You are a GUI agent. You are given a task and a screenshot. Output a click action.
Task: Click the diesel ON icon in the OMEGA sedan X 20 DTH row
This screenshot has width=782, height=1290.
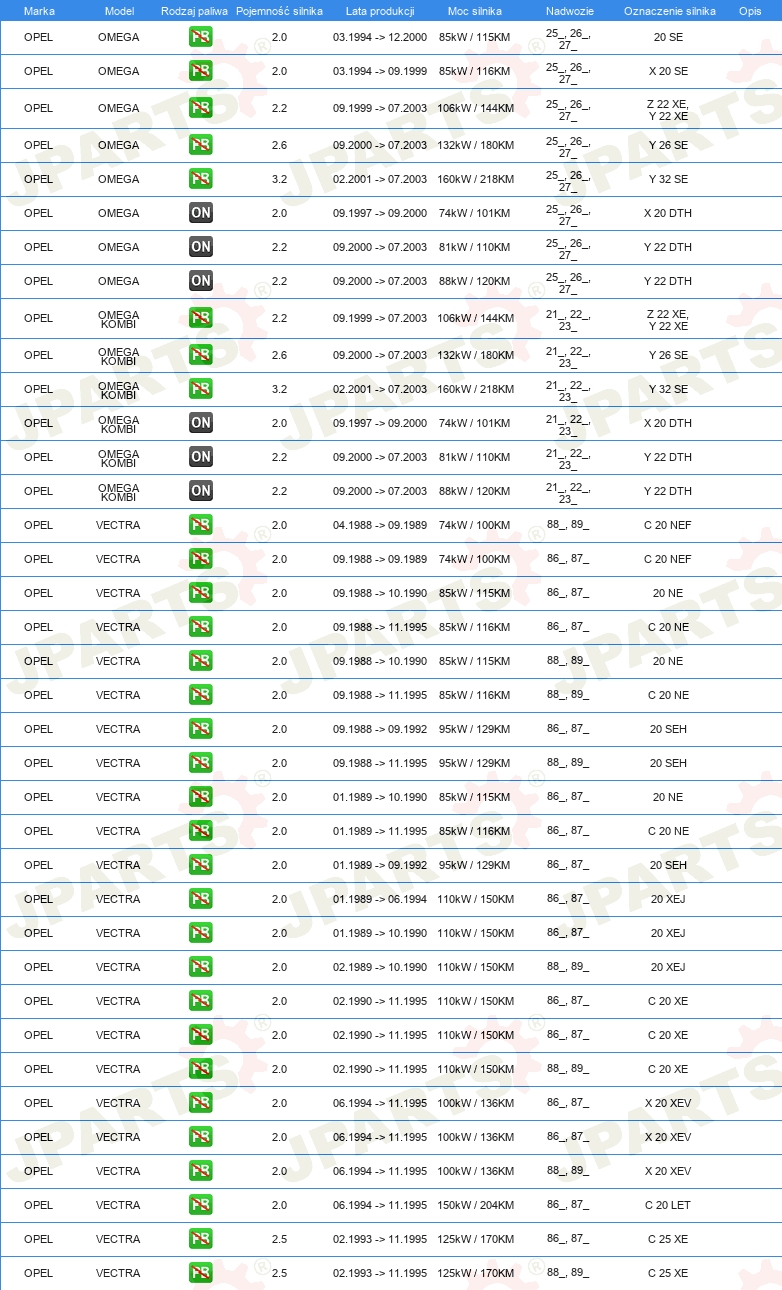click(x=201, y=213)
